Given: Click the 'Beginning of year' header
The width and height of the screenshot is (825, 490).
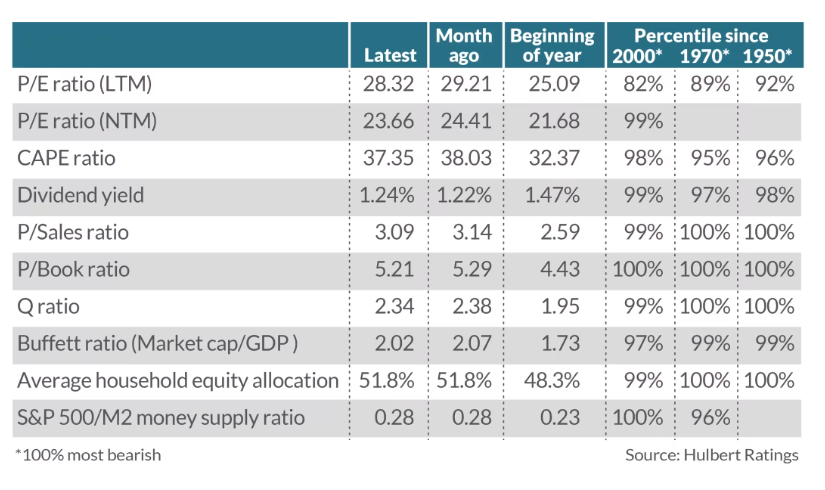Looking at the screenshot, I should pos(552,45).
